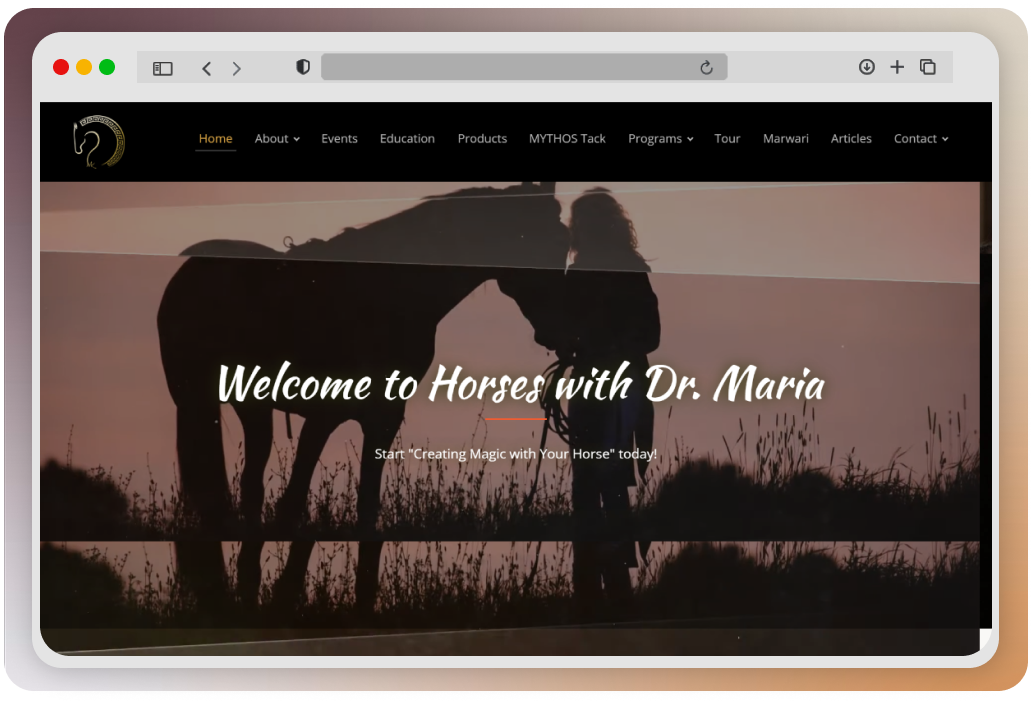Open the Marwari page

click(785, 139)
